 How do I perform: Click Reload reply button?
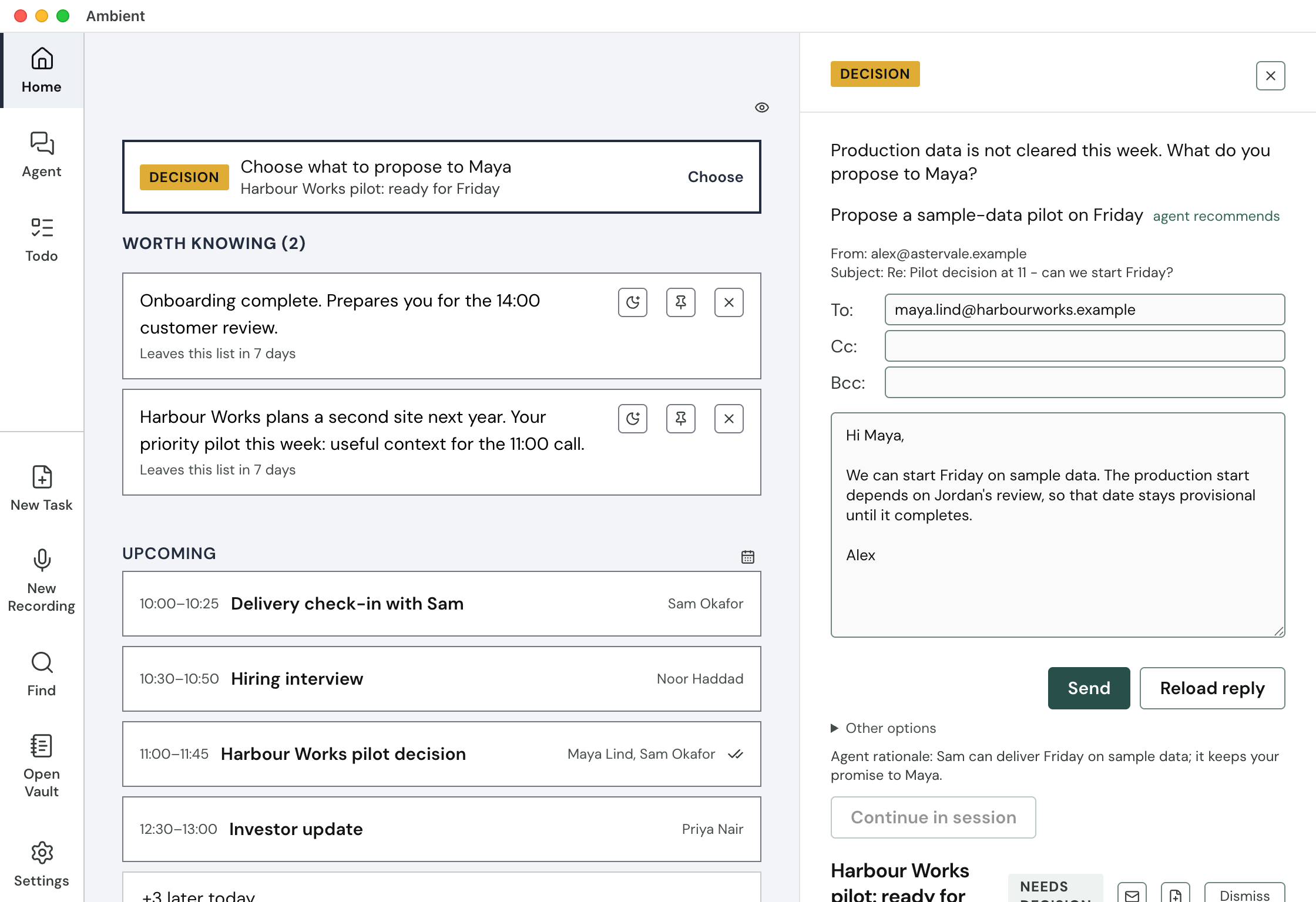(1212, 688)
